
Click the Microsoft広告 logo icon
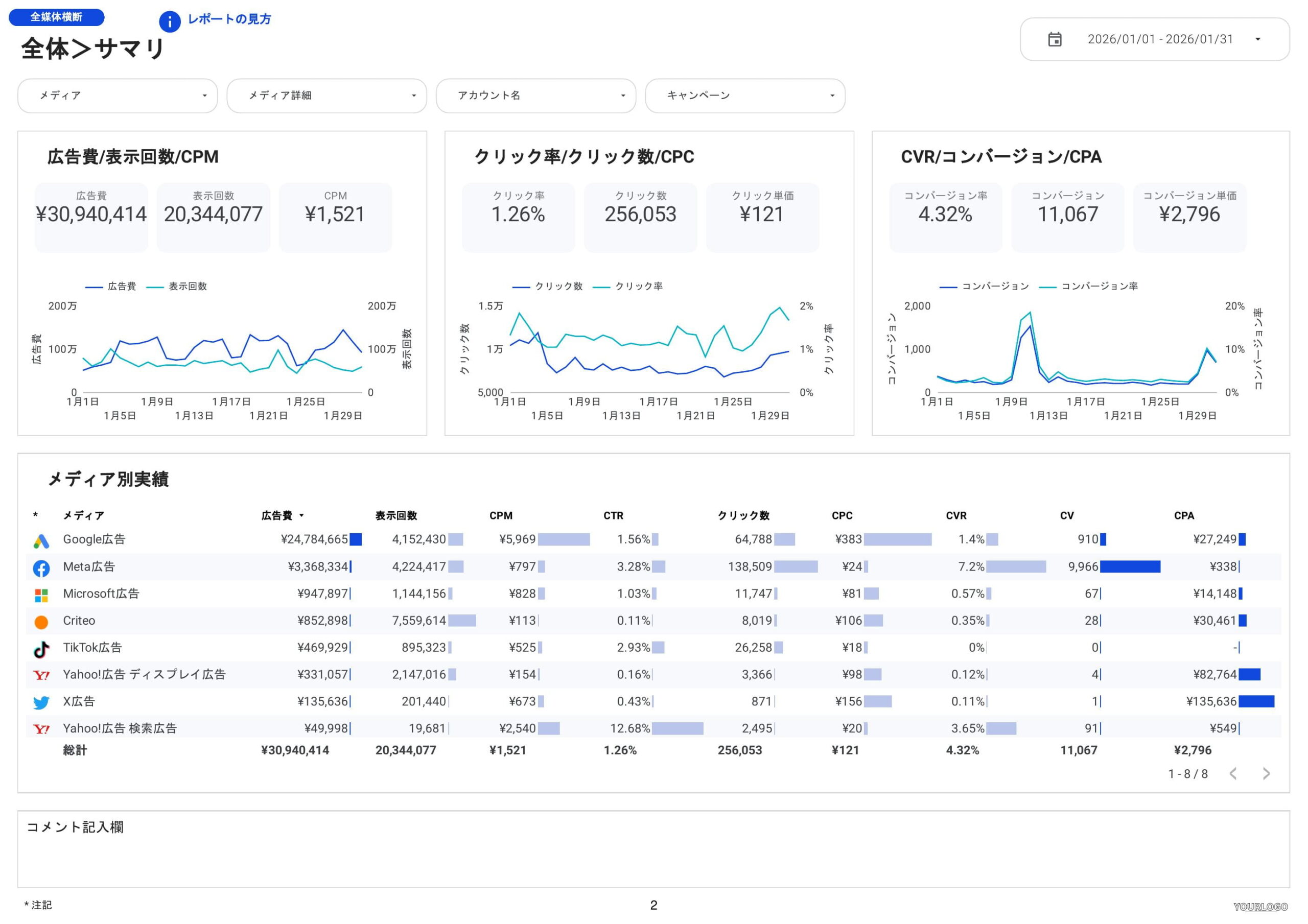coord(41,595)
